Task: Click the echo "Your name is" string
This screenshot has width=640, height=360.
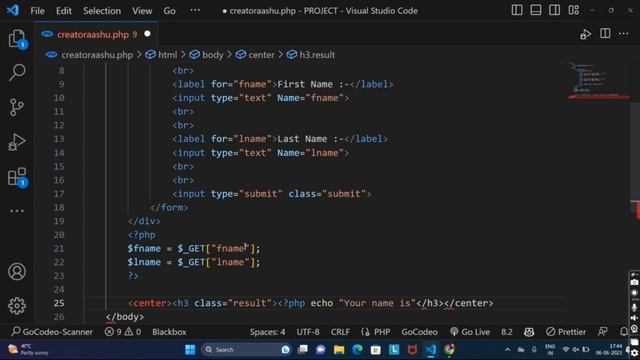Action: tap(377, 303)
